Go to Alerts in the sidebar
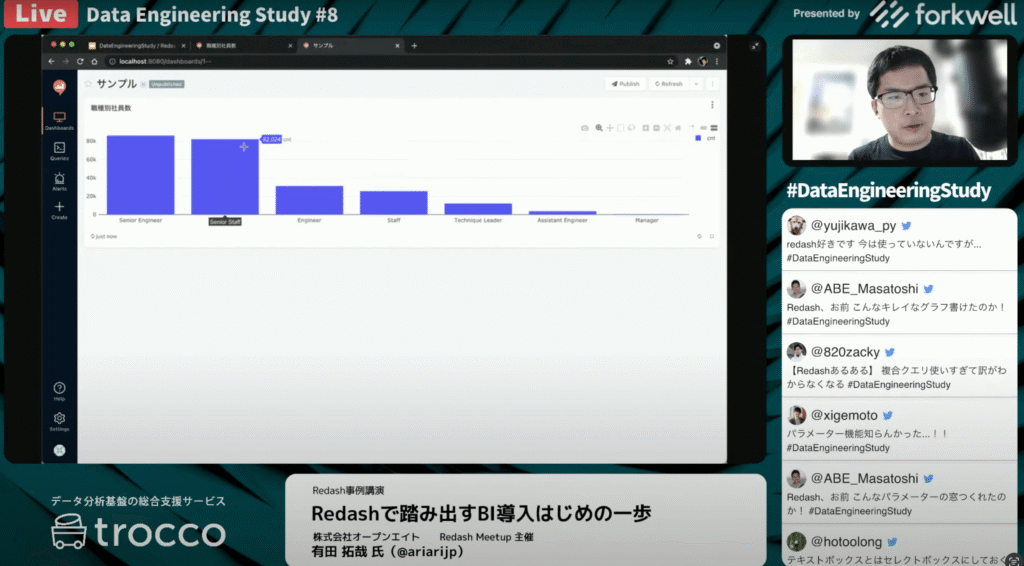The image size is (1024, 566). pyautogui.click(x=59, y=180)
